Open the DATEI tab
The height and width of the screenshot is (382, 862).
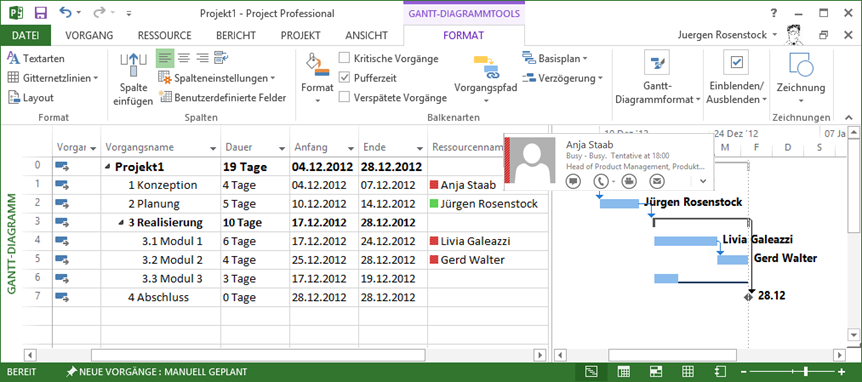pos(25,36)
